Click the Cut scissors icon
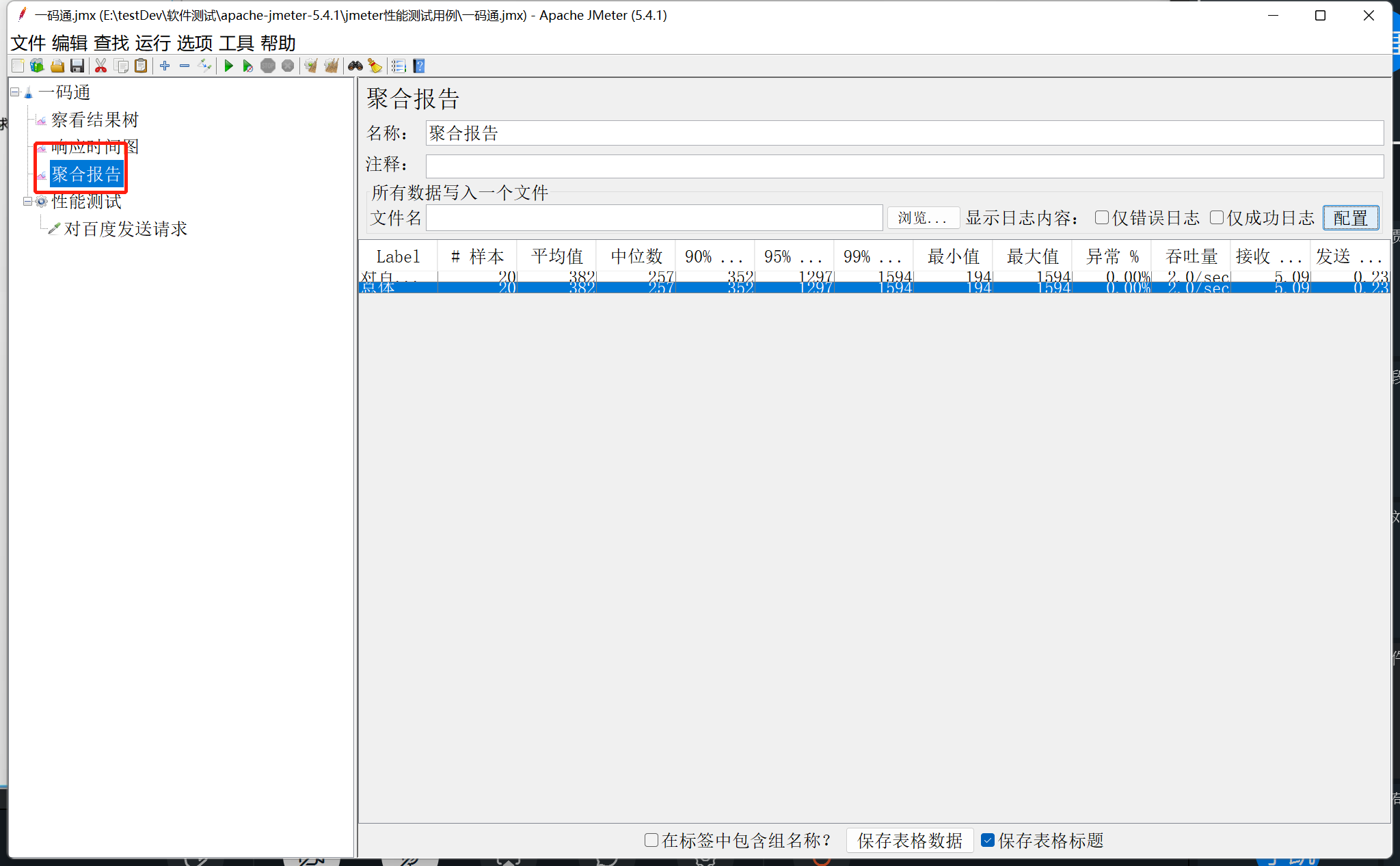Image resolution: width=1400 pixels, height=866 pixels. pos(100,66)
